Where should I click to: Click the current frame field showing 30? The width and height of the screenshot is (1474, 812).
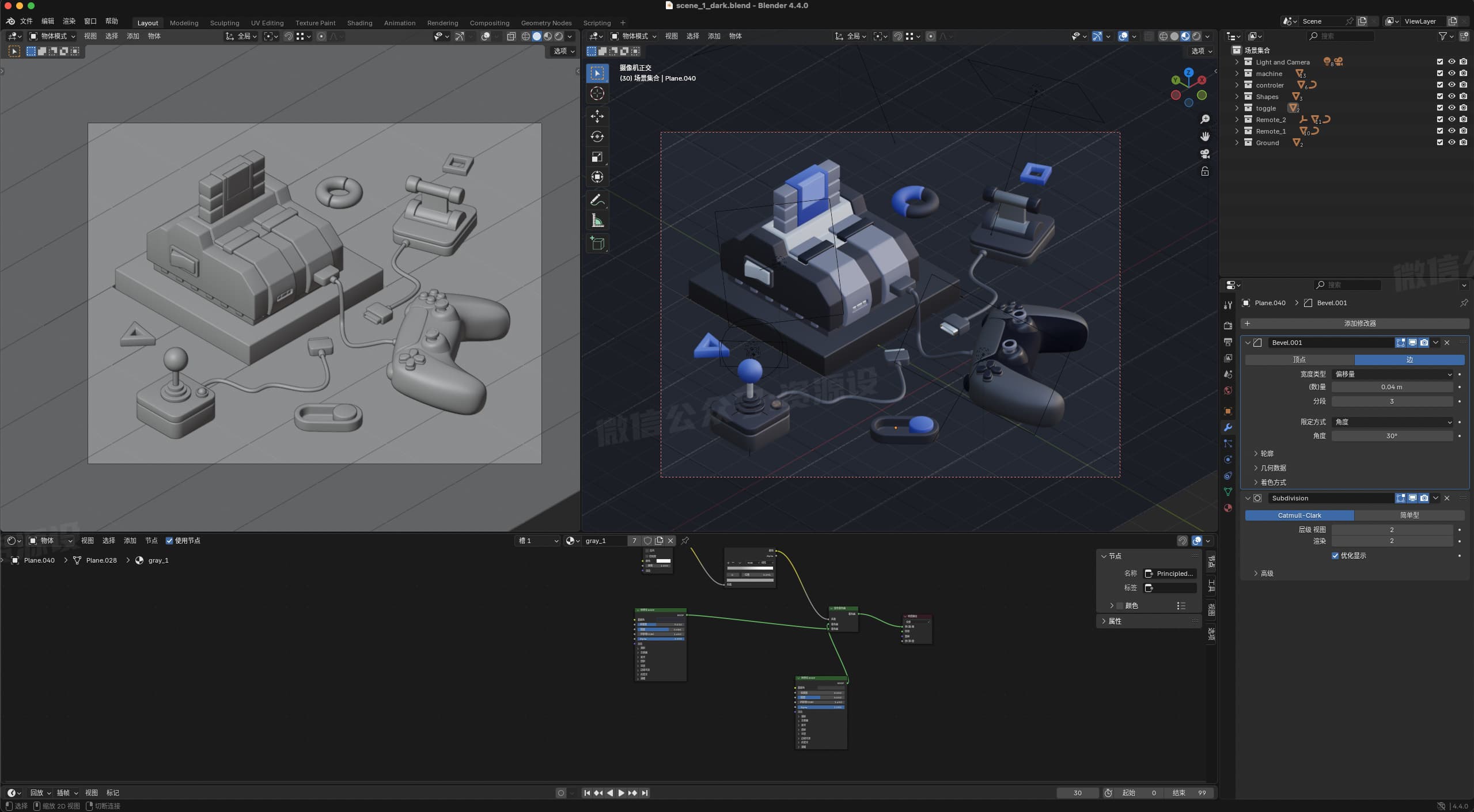[x=1078, y=792]
